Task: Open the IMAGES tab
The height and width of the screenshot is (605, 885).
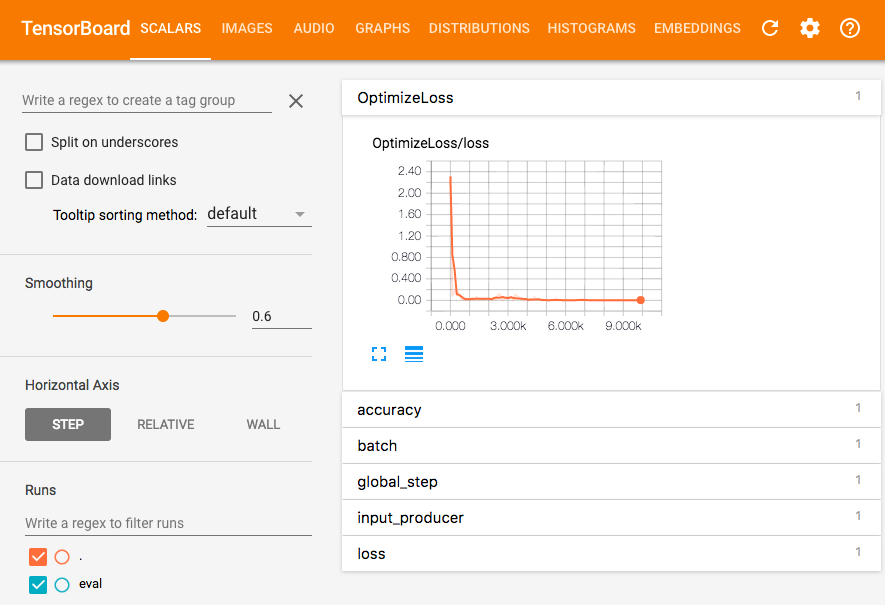Action: [247, 28]
